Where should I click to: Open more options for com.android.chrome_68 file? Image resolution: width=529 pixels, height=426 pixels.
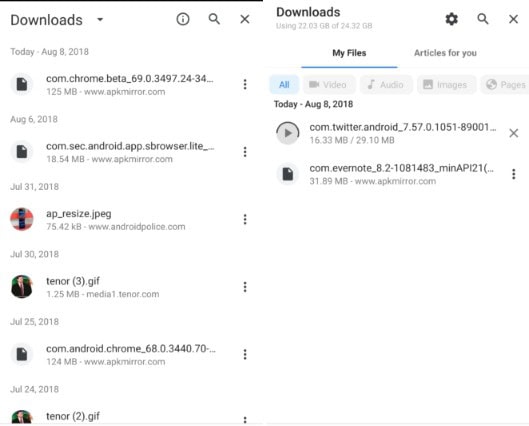point(245,354)
